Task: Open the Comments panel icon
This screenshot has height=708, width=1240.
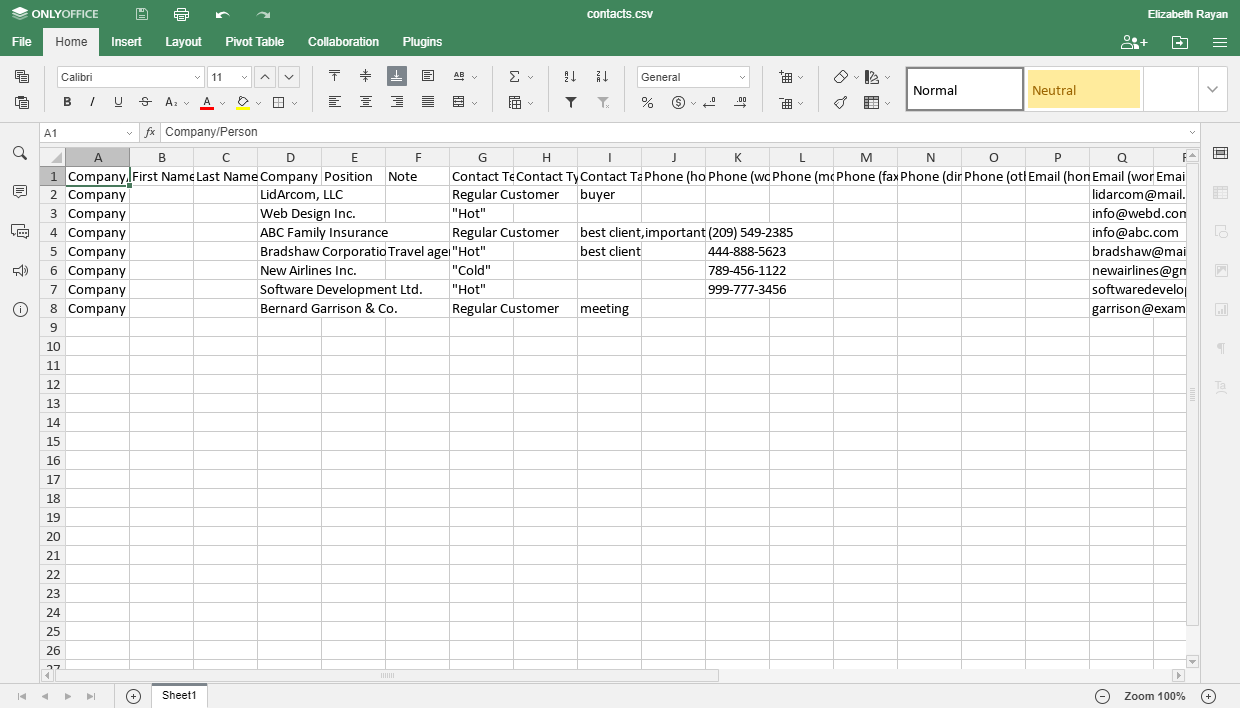Action: click(x=19, y=192)
